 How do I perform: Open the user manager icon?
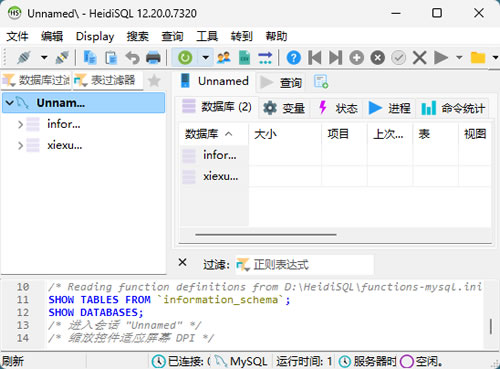click(224, 58)
